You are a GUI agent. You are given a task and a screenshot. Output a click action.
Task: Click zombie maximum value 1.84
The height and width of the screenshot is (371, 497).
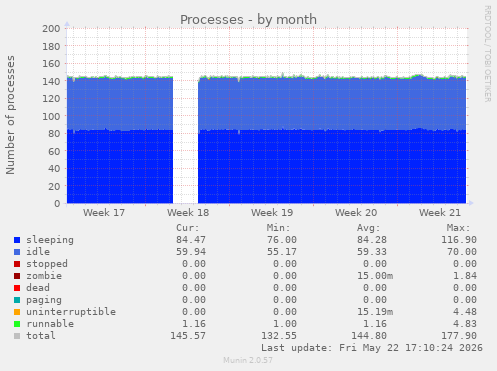(465, 276)
